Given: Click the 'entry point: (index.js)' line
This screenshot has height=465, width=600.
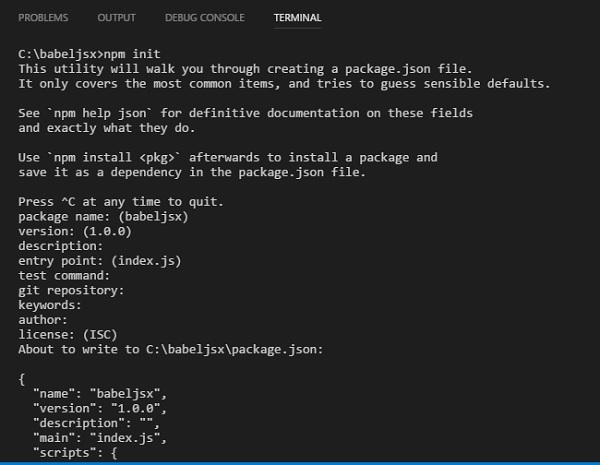Looking at the screenshot, I should coord(100,261).
